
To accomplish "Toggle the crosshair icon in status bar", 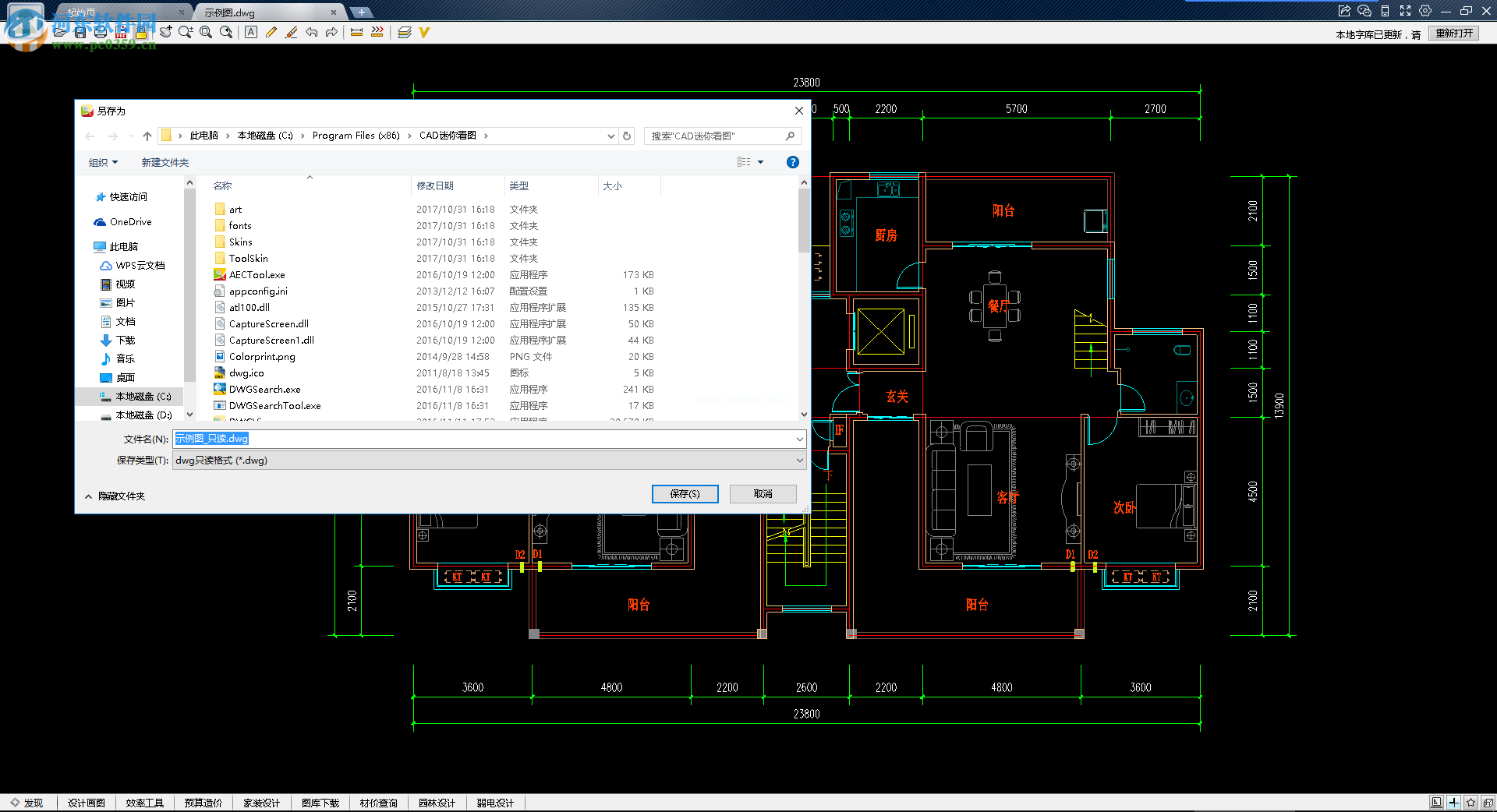I will (x=1454, y=803).
